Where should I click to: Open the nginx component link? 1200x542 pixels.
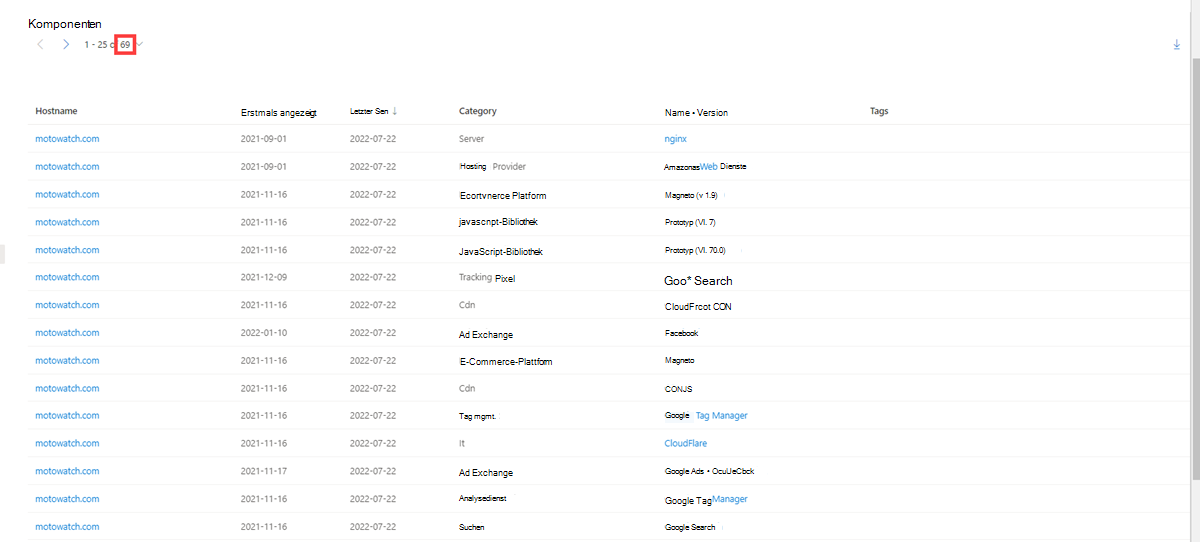tap(675, 139)
